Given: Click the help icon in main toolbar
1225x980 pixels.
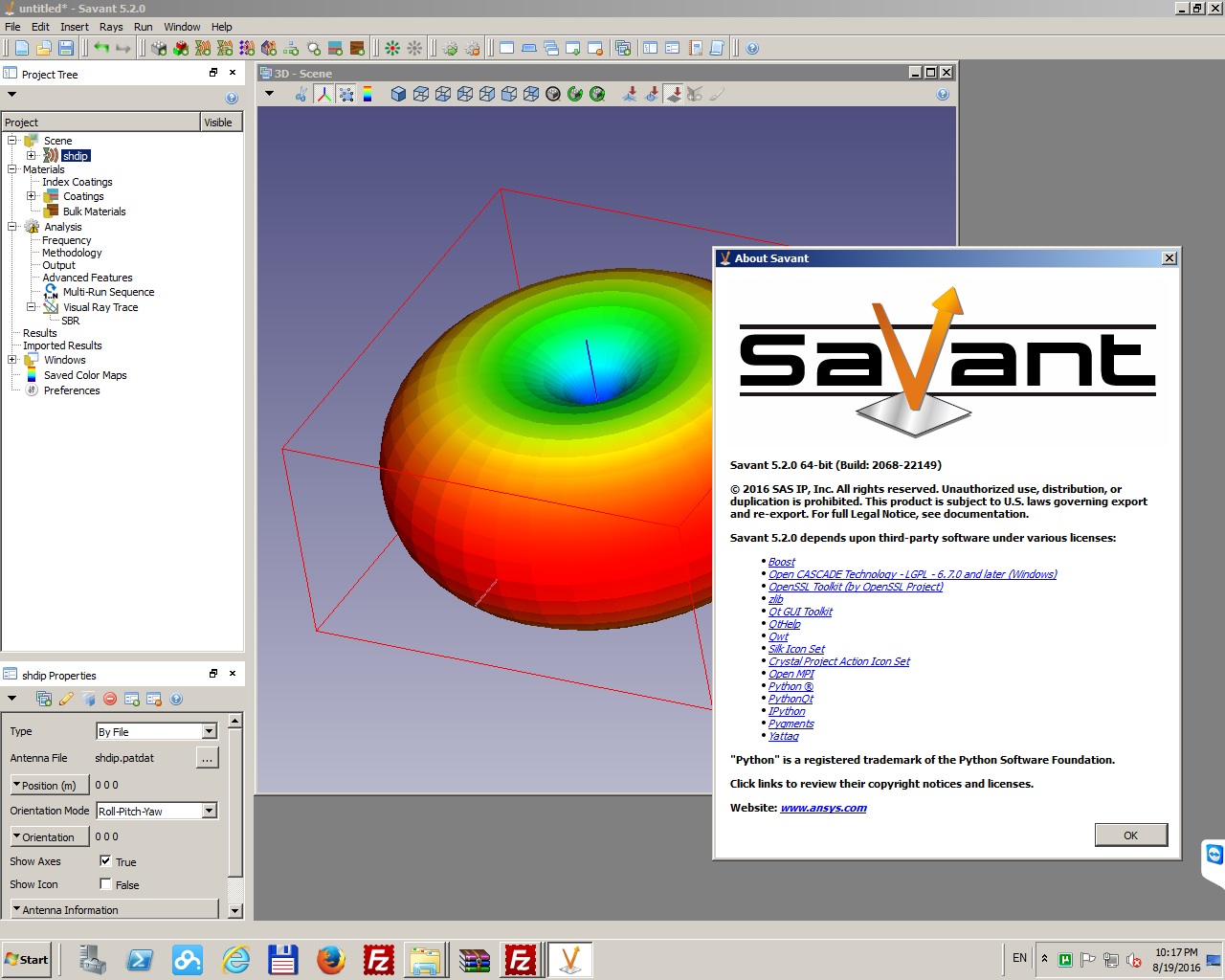Looking at the screenshot, I should click(x=752, y=48).
